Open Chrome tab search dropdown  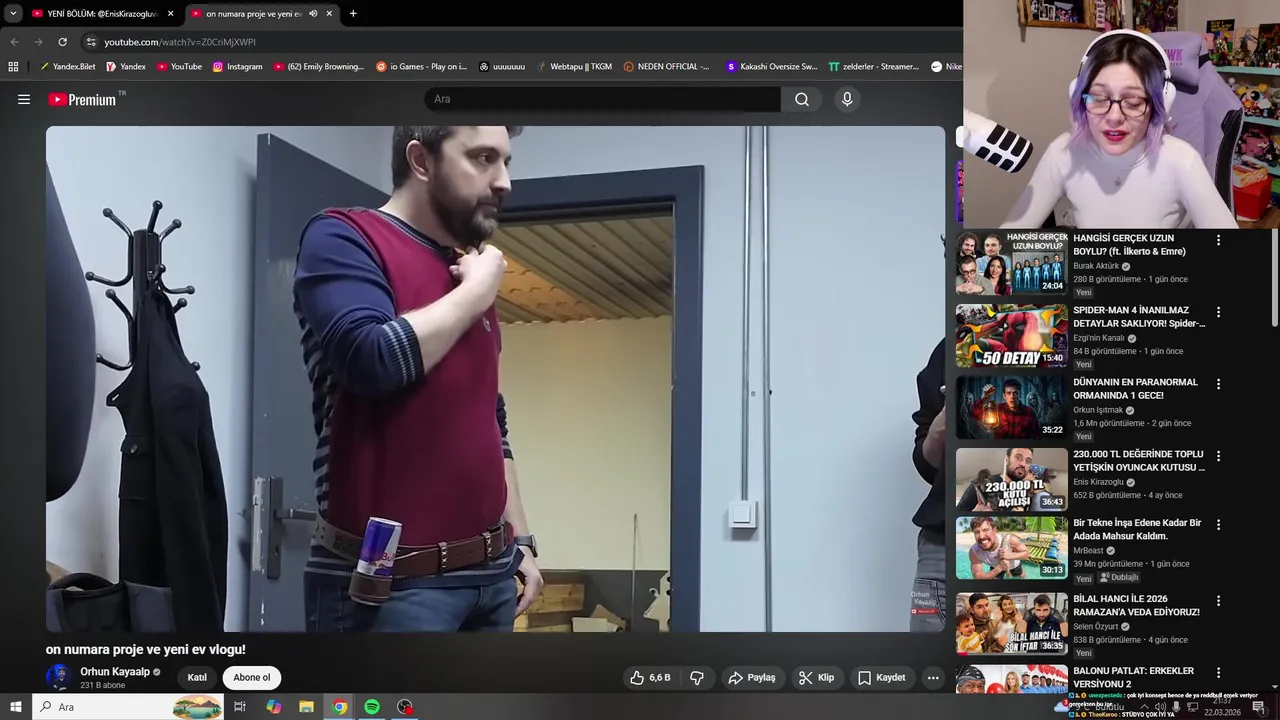pyautogui.click(x=13, y=13)
